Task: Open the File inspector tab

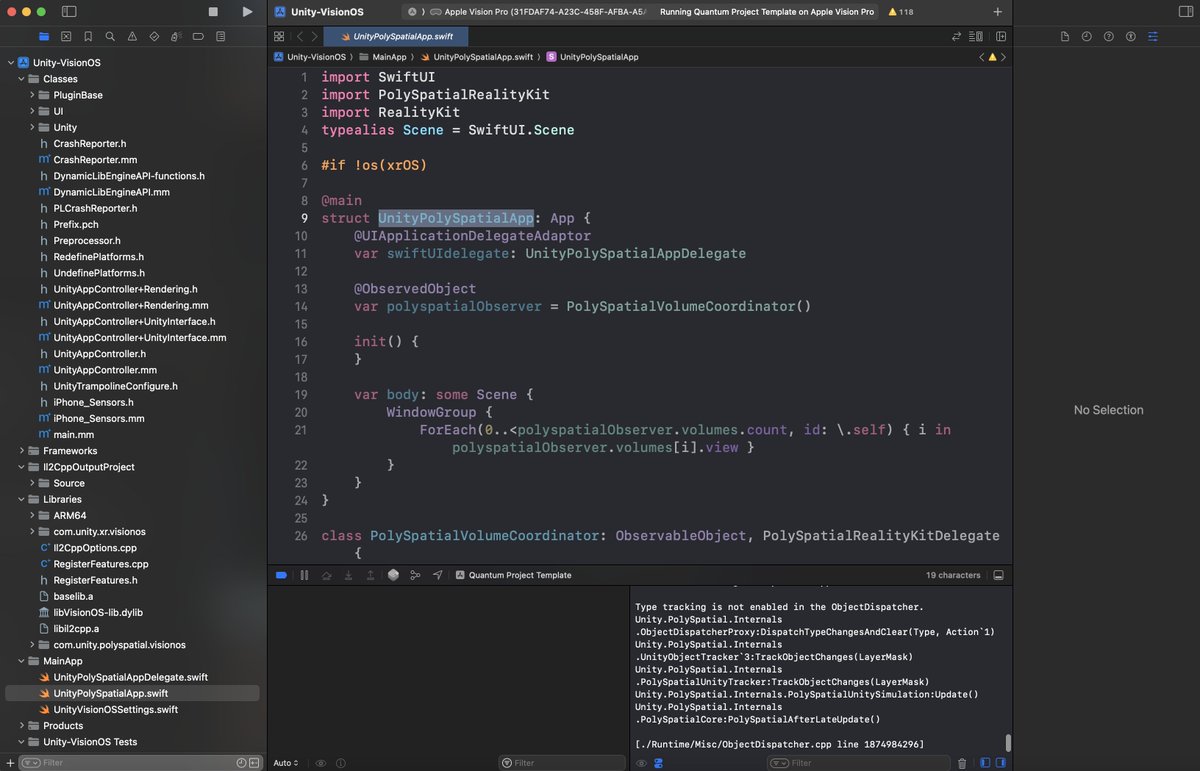Action: (x=1065, y=36)
